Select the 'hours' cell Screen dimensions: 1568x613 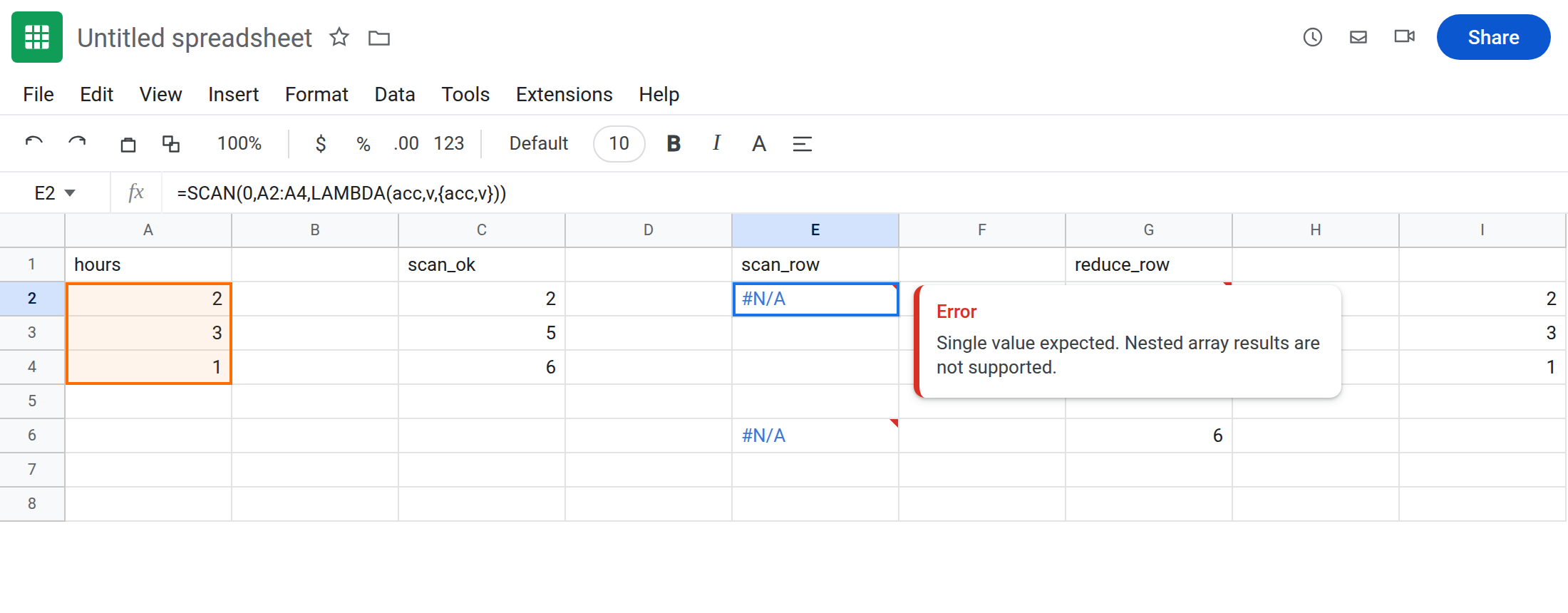pyautogui.click(x=148, y=264)
